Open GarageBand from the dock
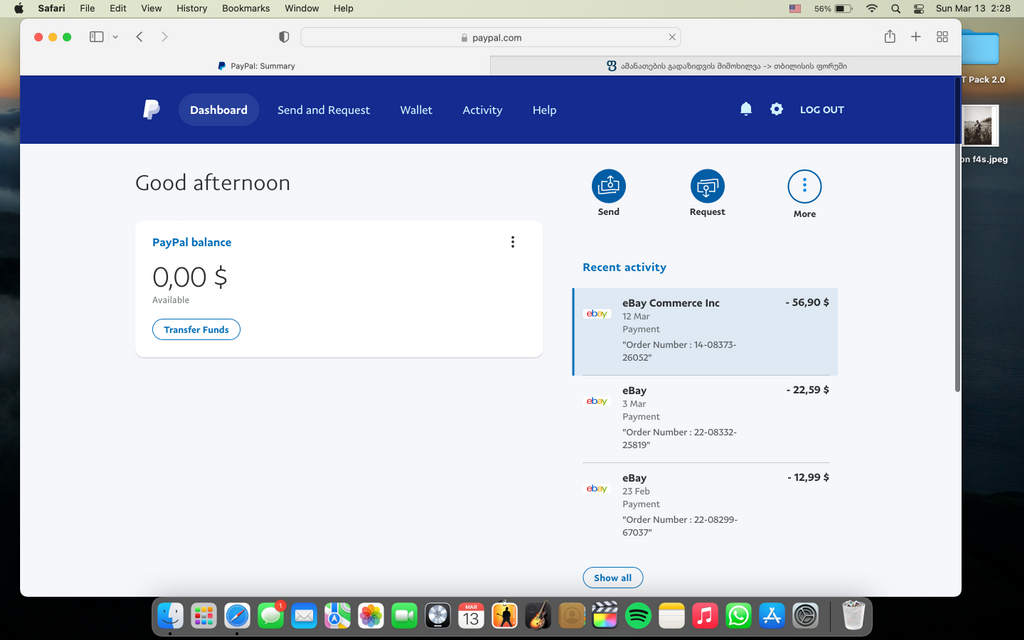The image size is (1024, 640). click(537, 615)
